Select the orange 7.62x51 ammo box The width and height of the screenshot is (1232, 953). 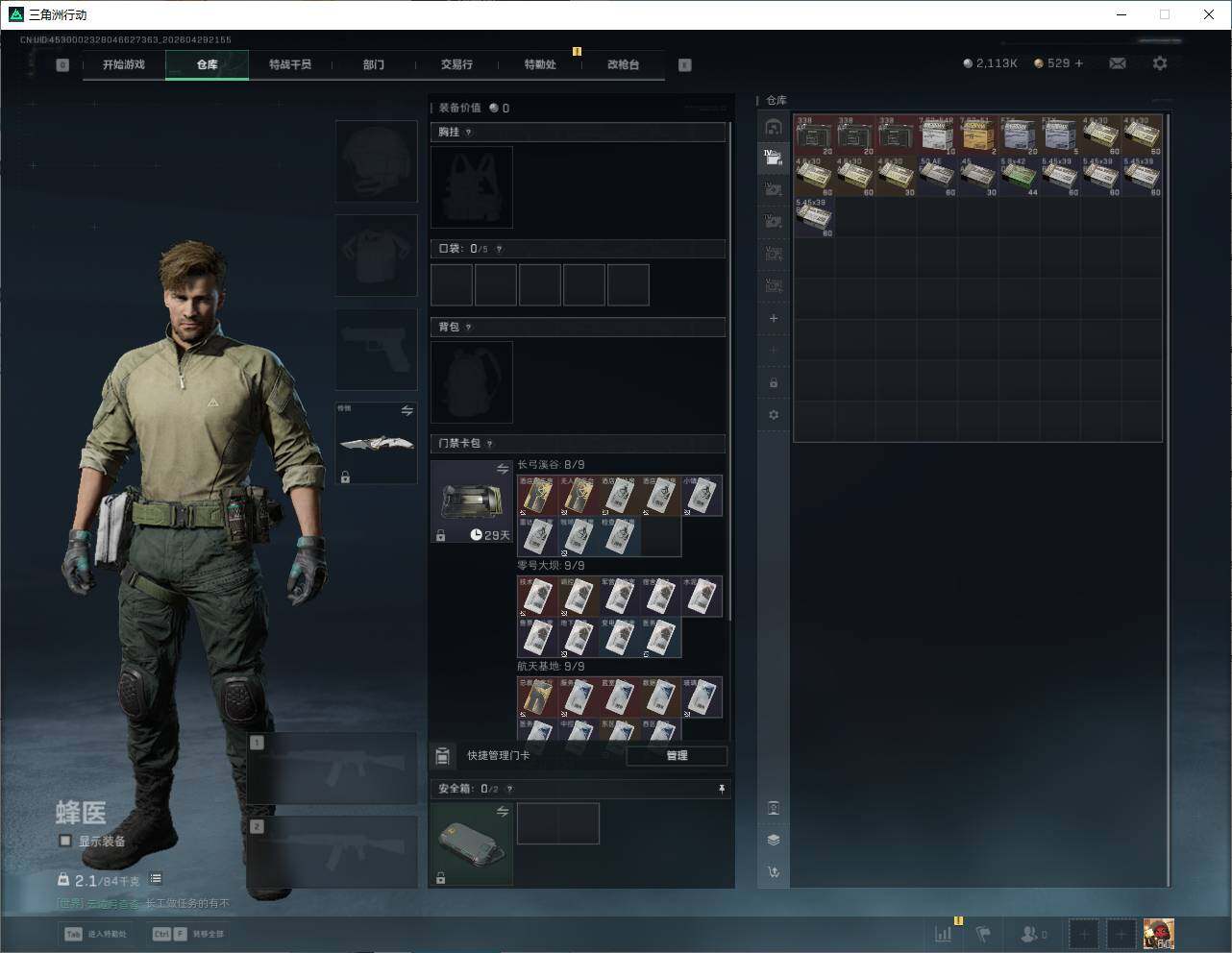(x=978, y=135)
